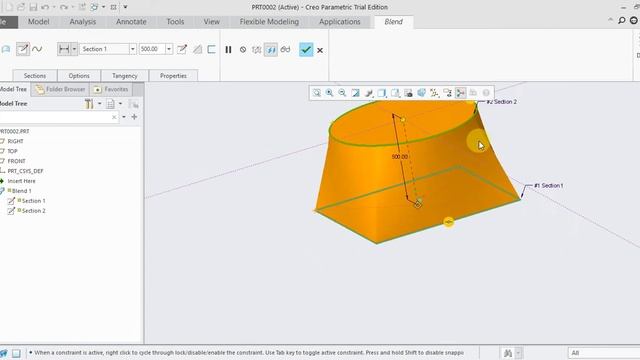Switch to the Folder Browser tab
This screenshot has height=360, width=640.
tap(60, 89)
